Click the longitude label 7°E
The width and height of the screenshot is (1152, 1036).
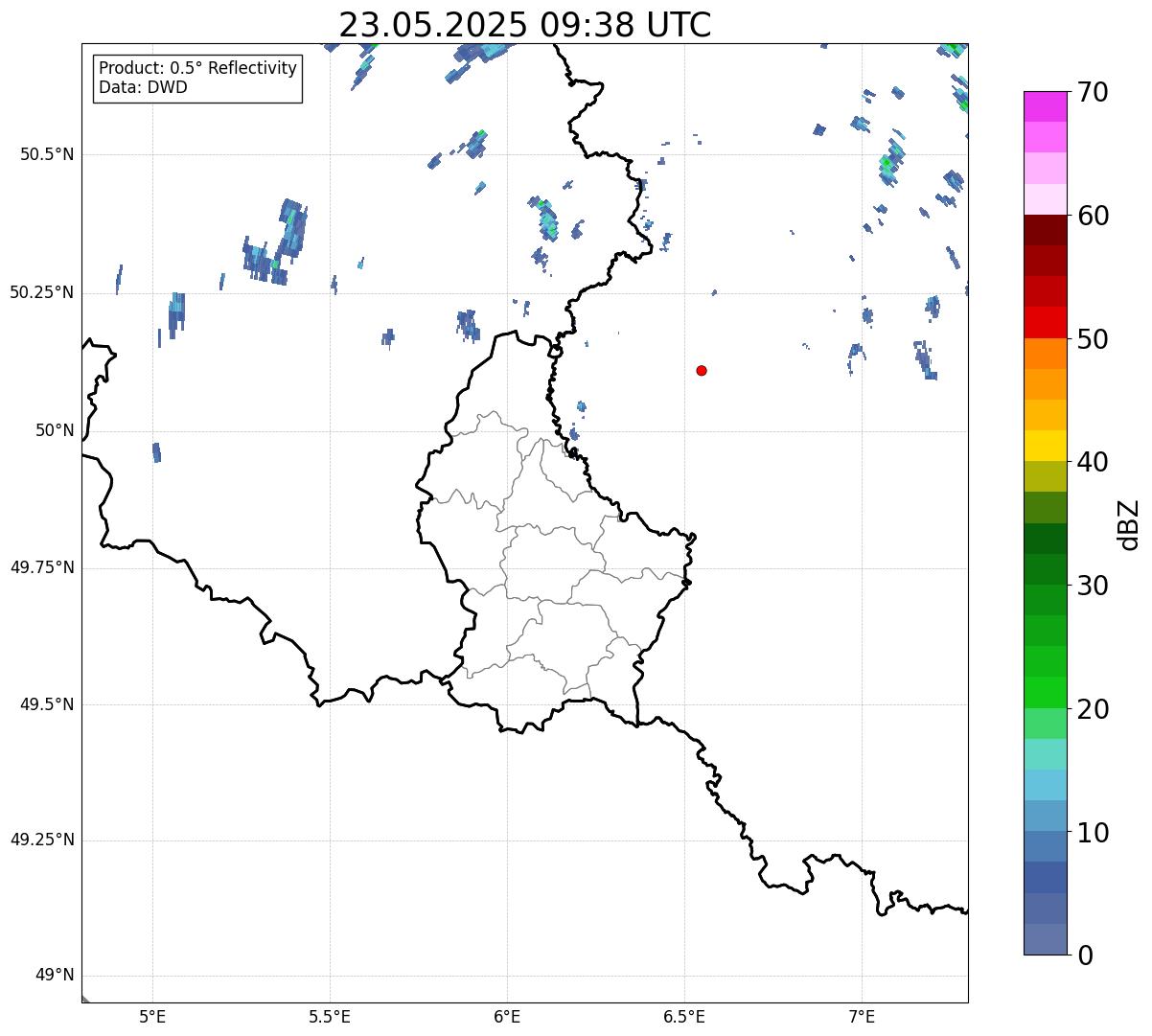(x=862, y=1017)
